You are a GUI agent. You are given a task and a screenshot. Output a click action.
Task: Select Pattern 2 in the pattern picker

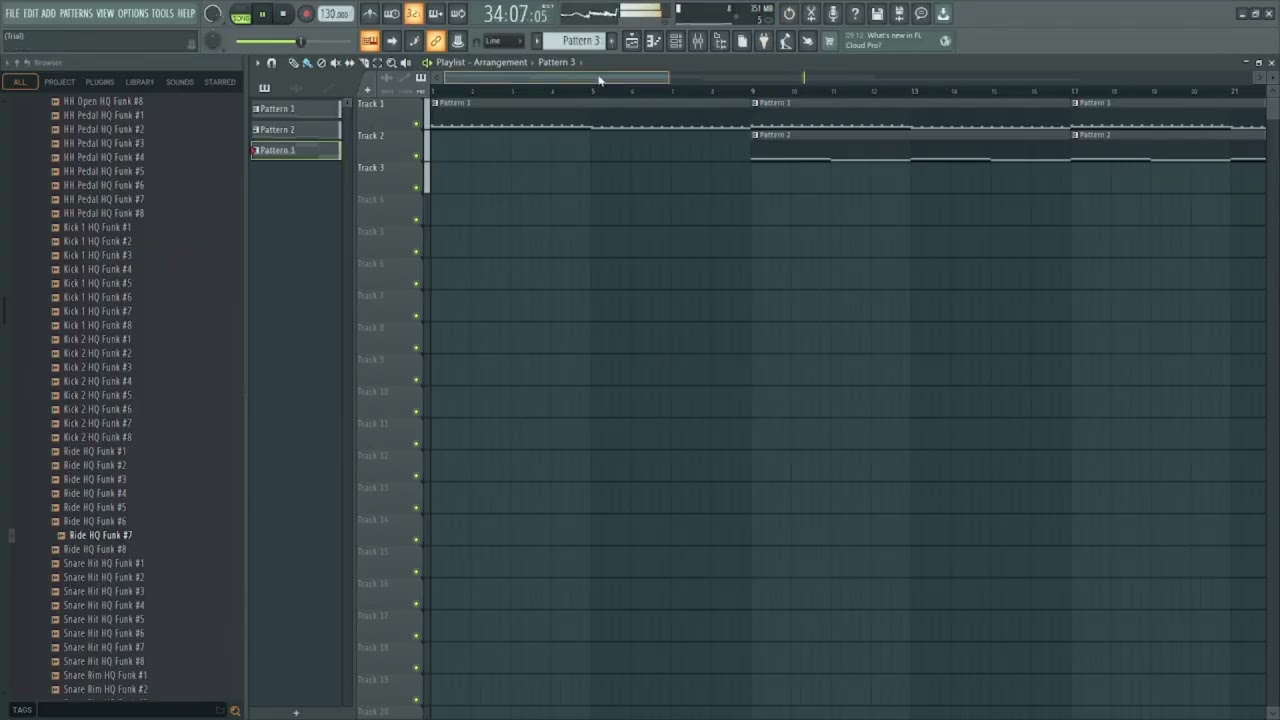pyautogui.click(x=296, y=130)
